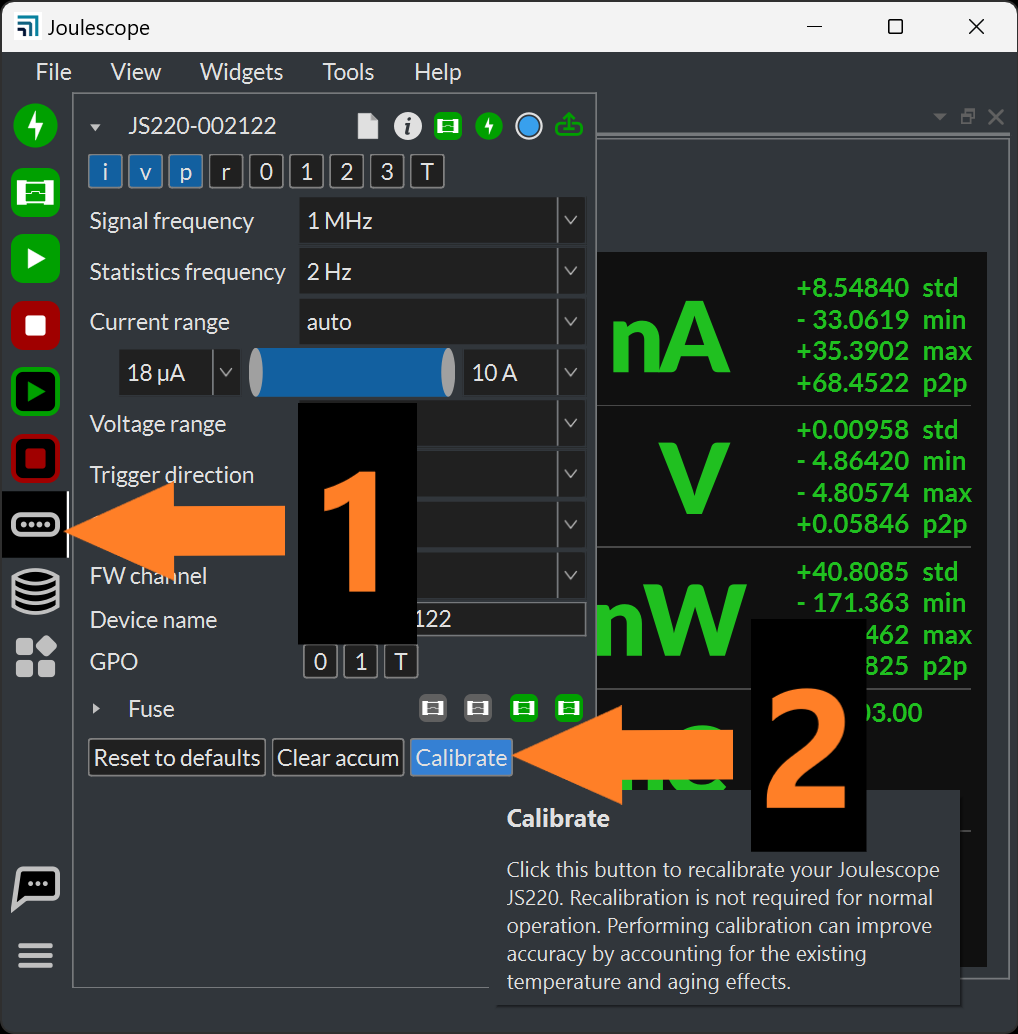Open the help chat bubble icon
1018x1034 pixels.
(x=36, y=888)
